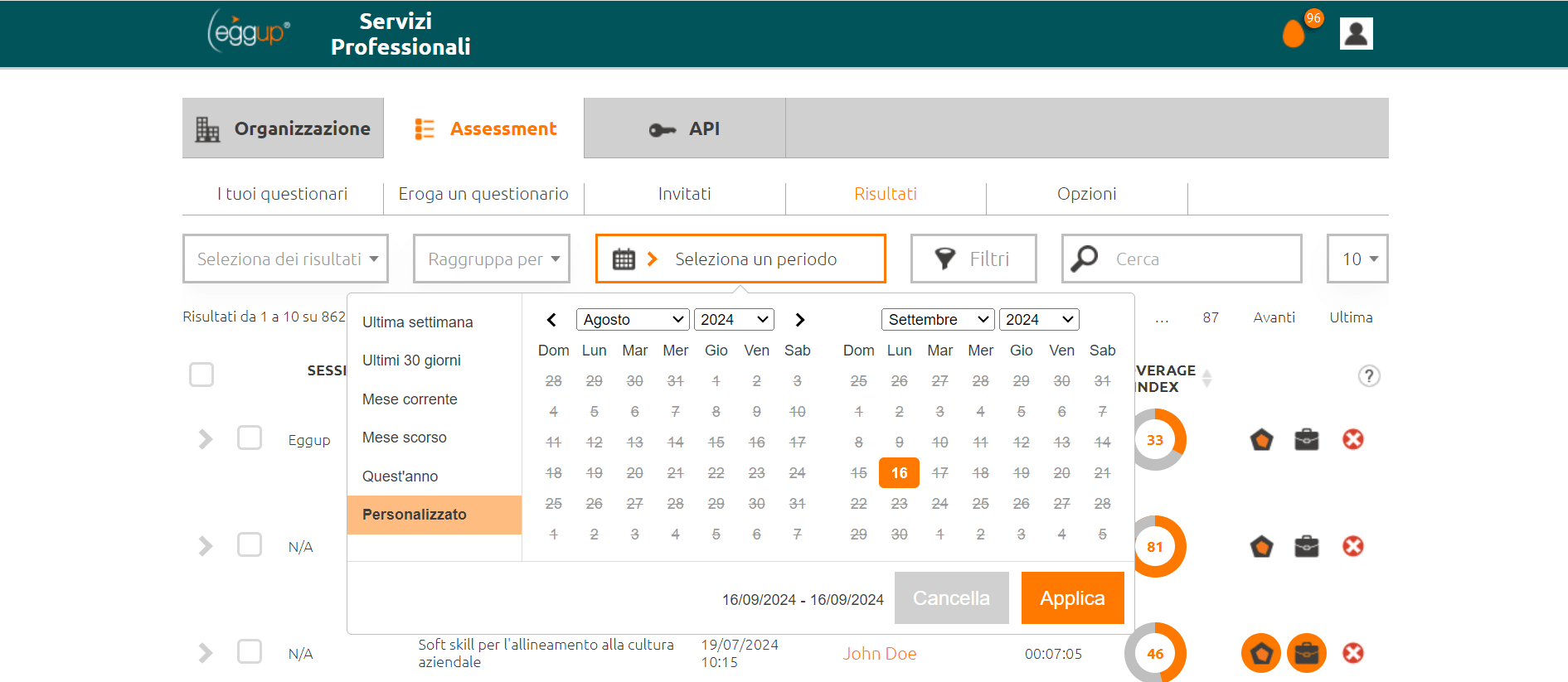Open the user profile avatar icon
Viewport: 1568px width, 682px height.
(1356, 33)
